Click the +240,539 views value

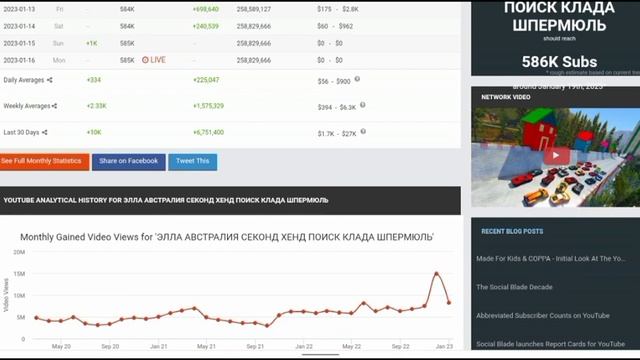coord(206,26)
